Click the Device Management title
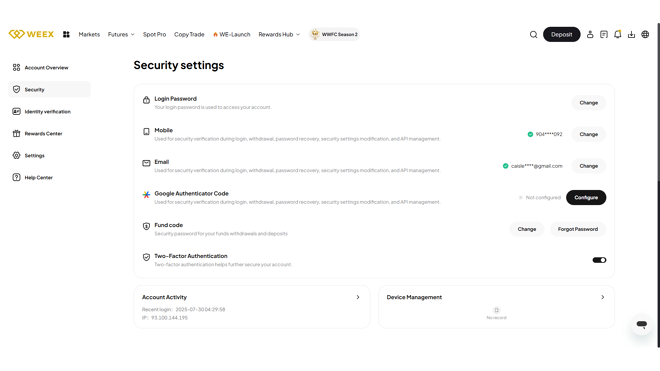This screenshot has height=371, width=660. pyautogui.click(x=414, y=297)
